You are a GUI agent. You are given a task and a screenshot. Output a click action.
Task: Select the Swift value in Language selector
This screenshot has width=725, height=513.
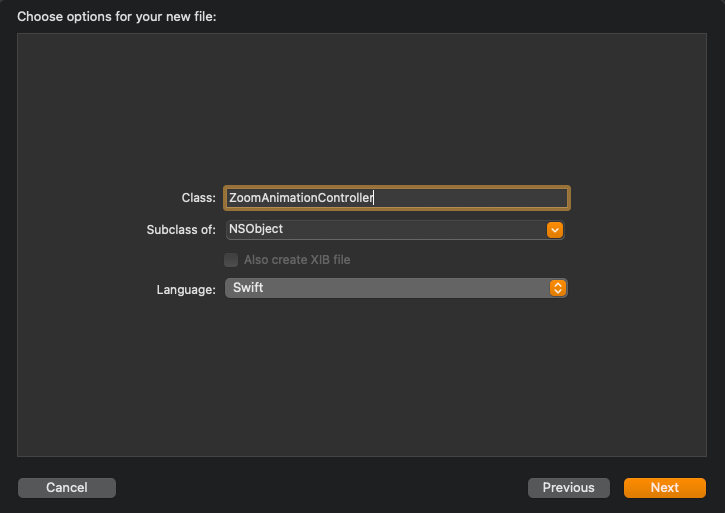tap(248, 288)
